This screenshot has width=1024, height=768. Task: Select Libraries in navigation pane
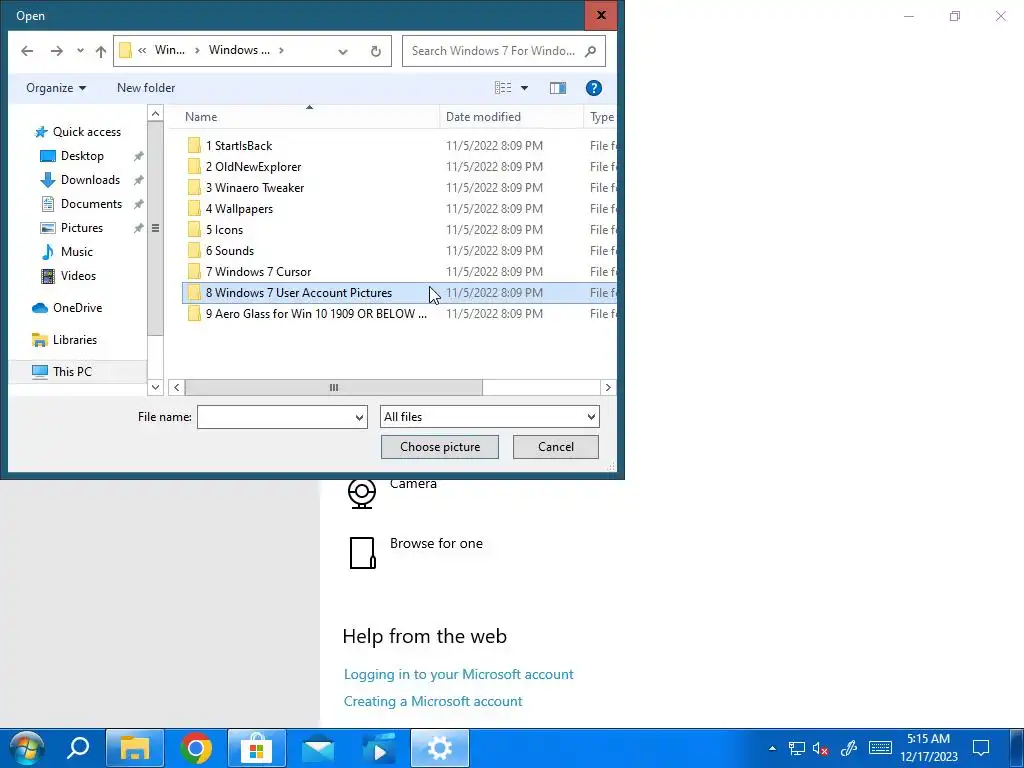pyautogui.click(x=74, y=340)
